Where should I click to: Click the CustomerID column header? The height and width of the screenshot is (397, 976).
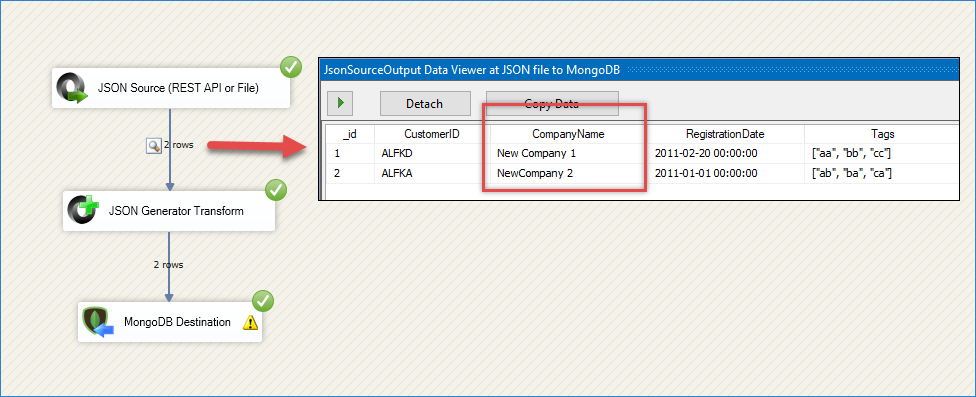tap(432, 134)
